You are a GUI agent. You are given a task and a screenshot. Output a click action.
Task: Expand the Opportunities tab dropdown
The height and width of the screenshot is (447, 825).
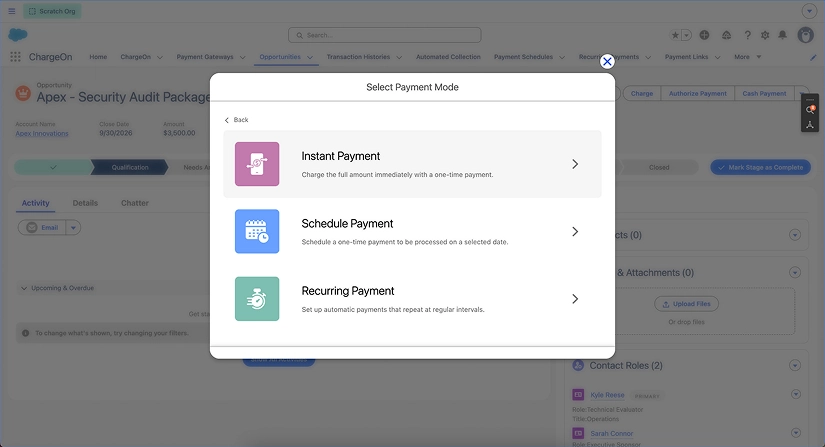point(310,57)
